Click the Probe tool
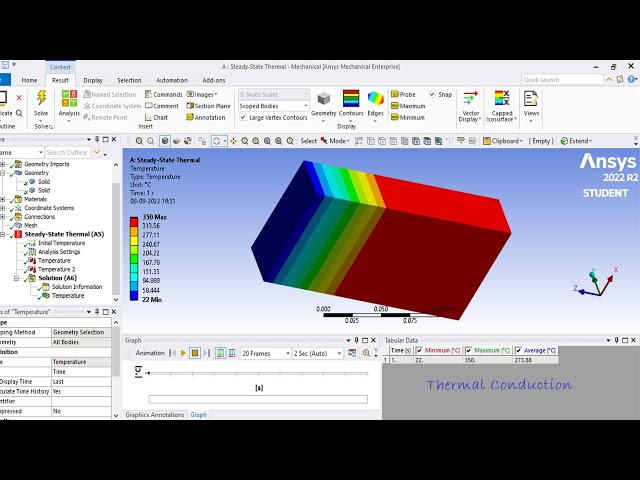This screenshot has width=640, height=480. [x=403, y=94]
